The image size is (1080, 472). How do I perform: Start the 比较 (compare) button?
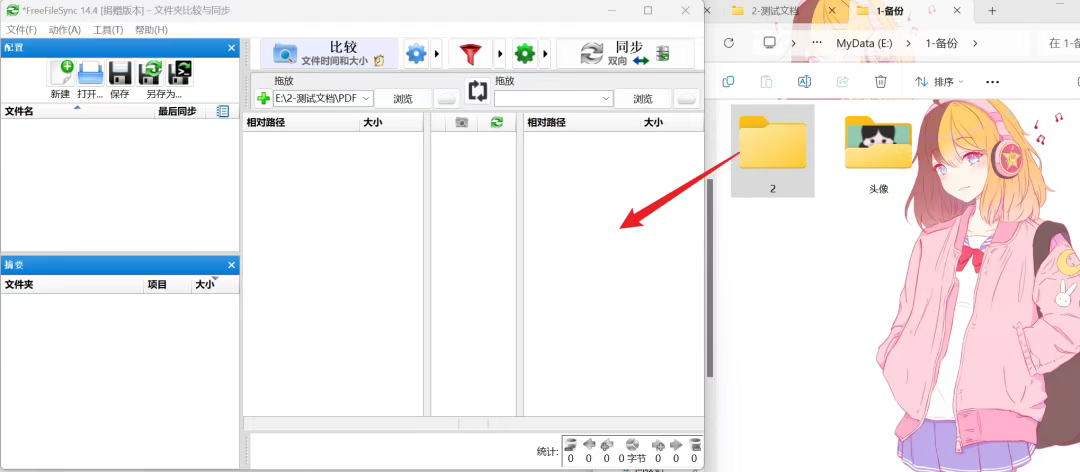pos(329,54)
